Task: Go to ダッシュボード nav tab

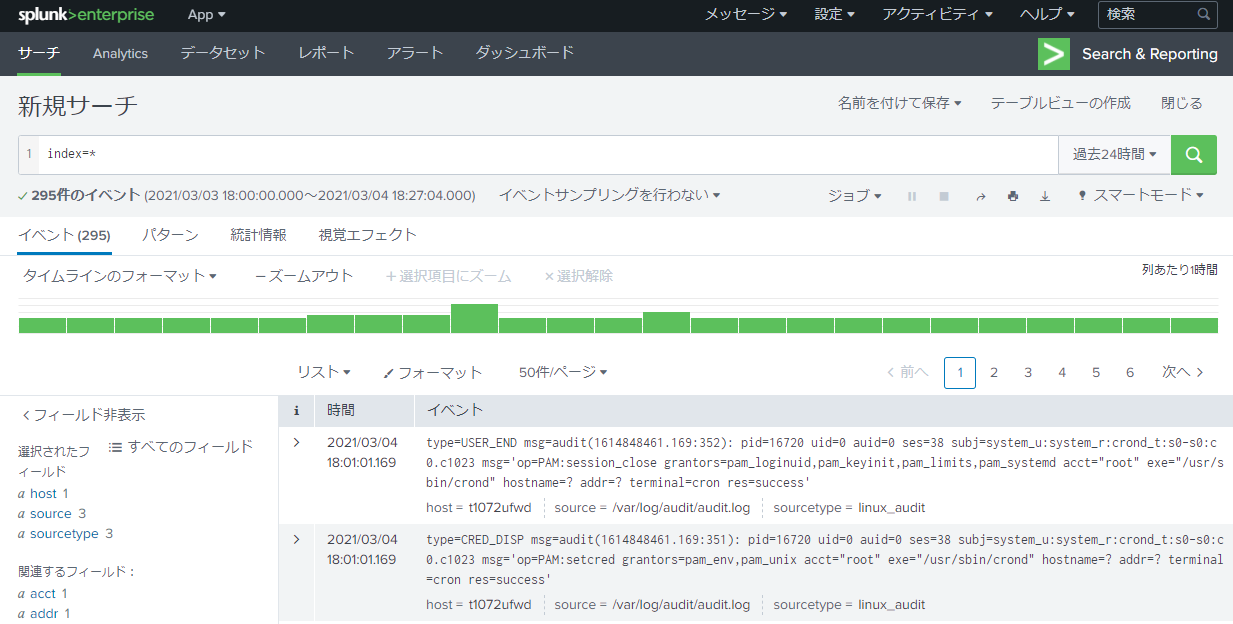Action: pyautogui.click(x=525, y=53)
